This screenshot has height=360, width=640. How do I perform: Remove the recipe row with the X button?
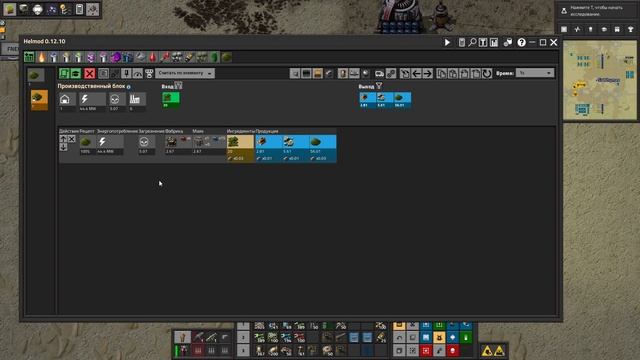(x=71, y=139)
